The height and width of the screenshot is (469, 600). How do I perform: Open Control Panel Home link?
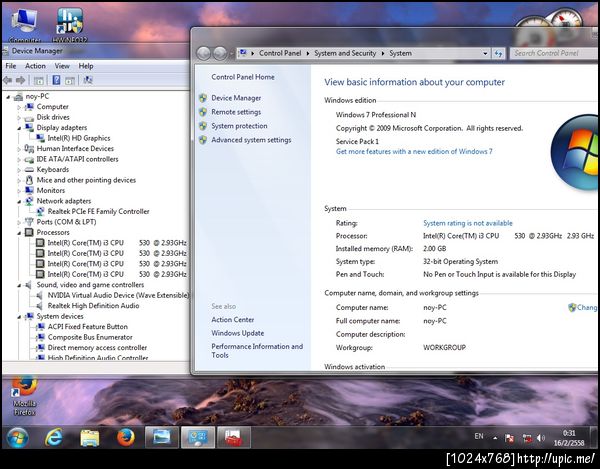243,77
